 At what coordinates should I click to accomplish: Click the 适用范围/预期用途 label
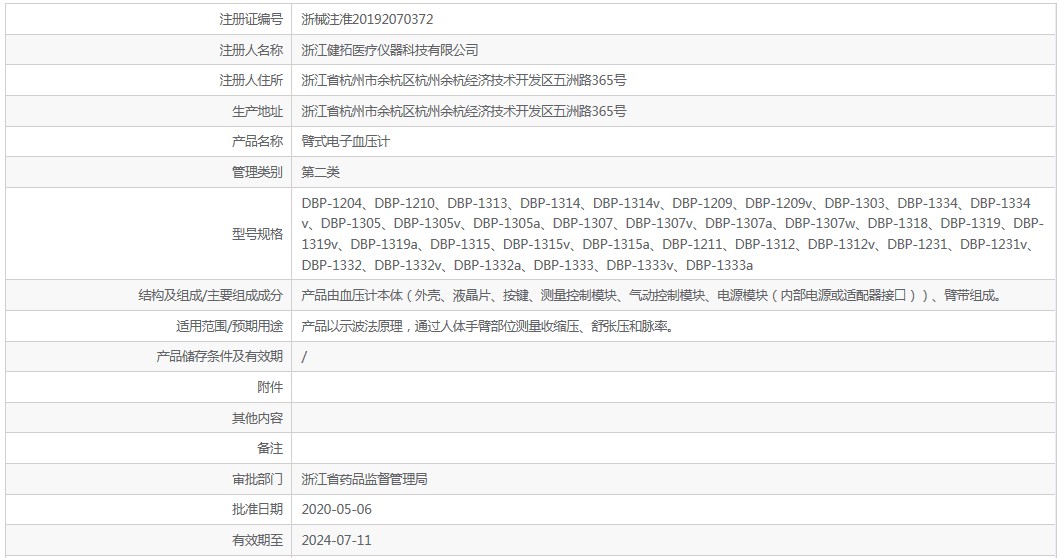pyautogui.click(x=230, y=326)
